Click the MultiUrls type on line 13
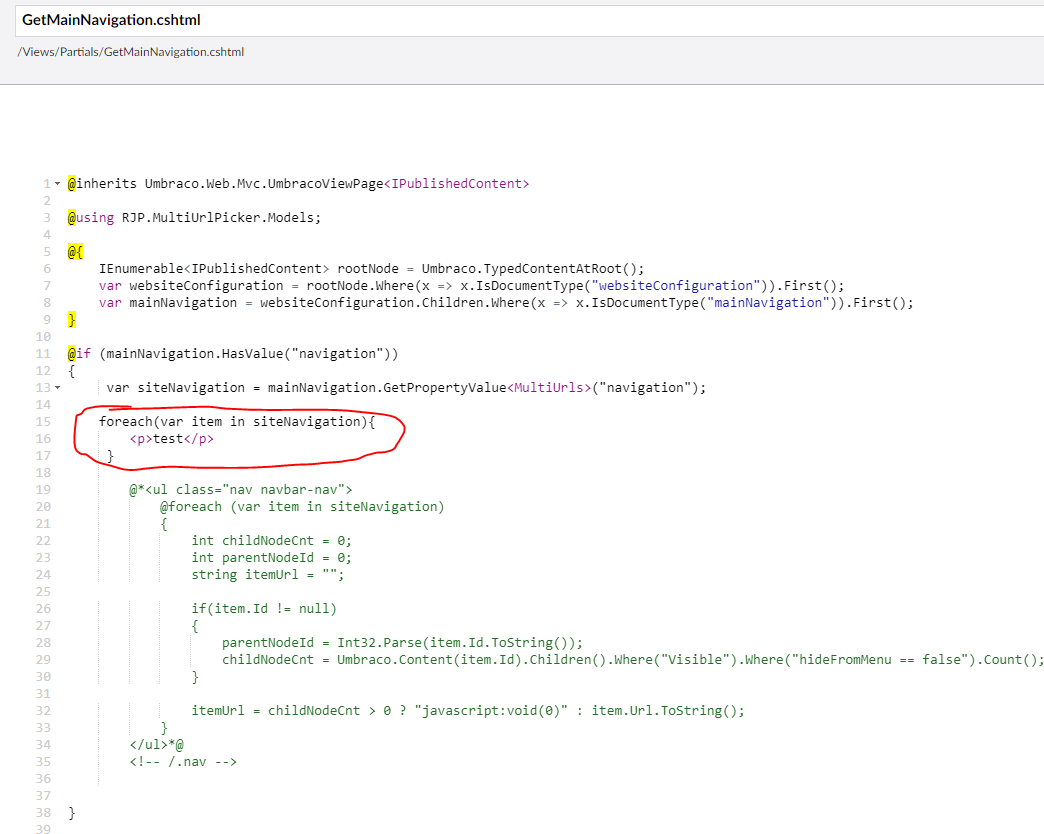Viewport: 1044px width, 834px height. pos(549,387)
